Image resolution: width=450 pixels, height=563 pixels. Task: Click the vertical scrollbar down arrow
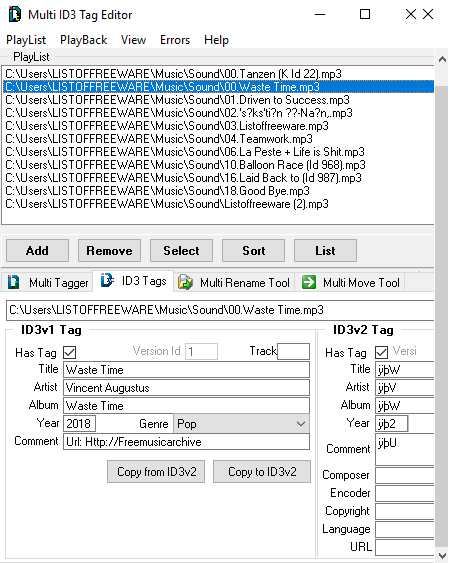[442, 555]
